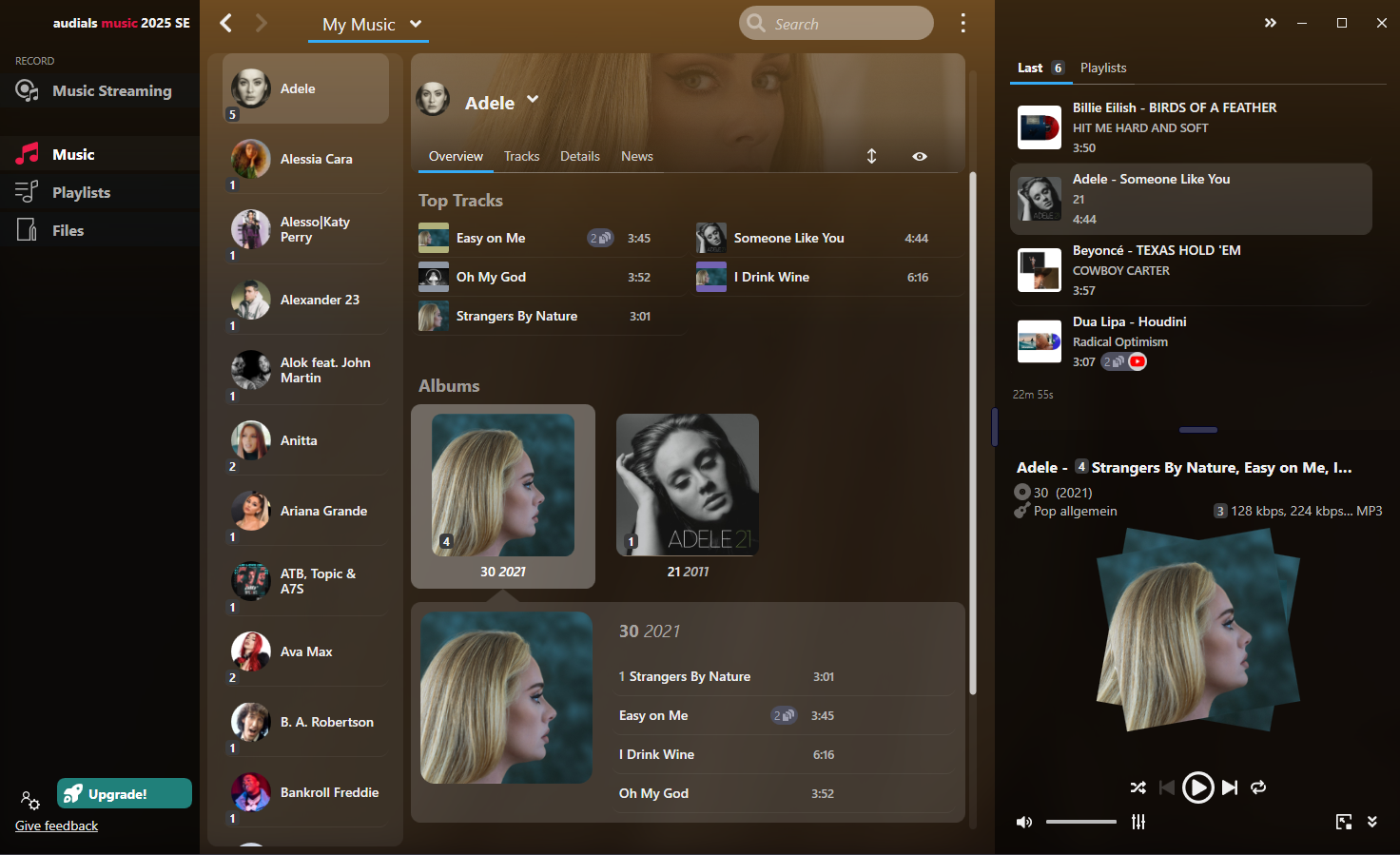Open the Playlists section in sidebar

point(100,192)
